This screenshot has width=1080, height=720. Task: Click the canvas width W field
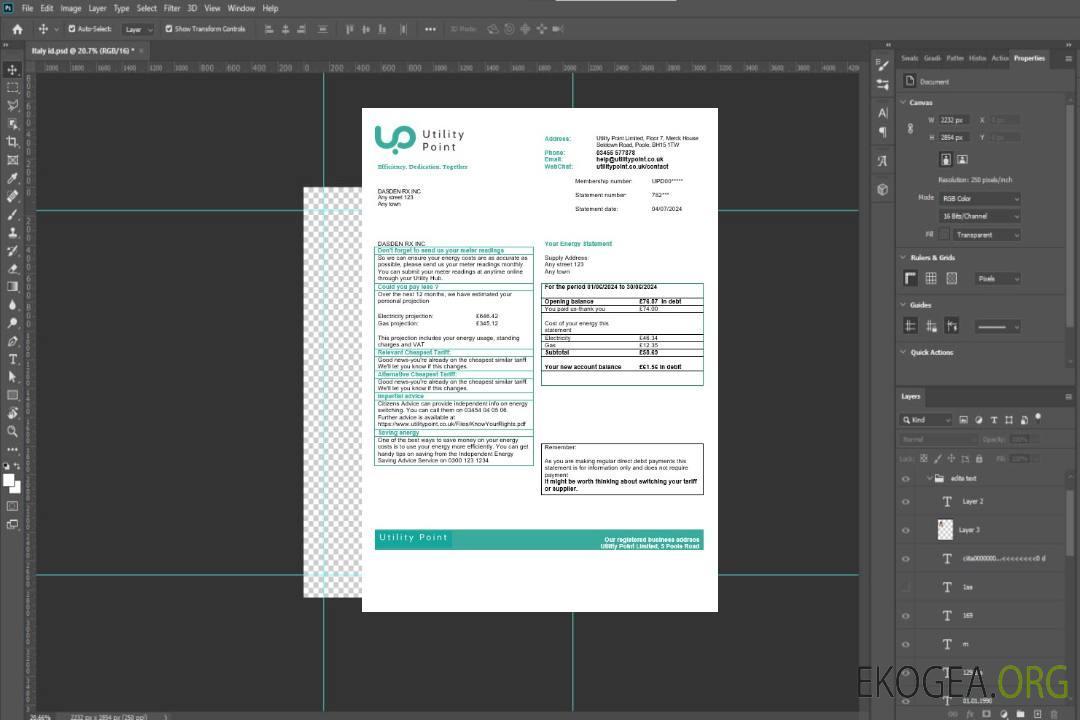[955, 120]
